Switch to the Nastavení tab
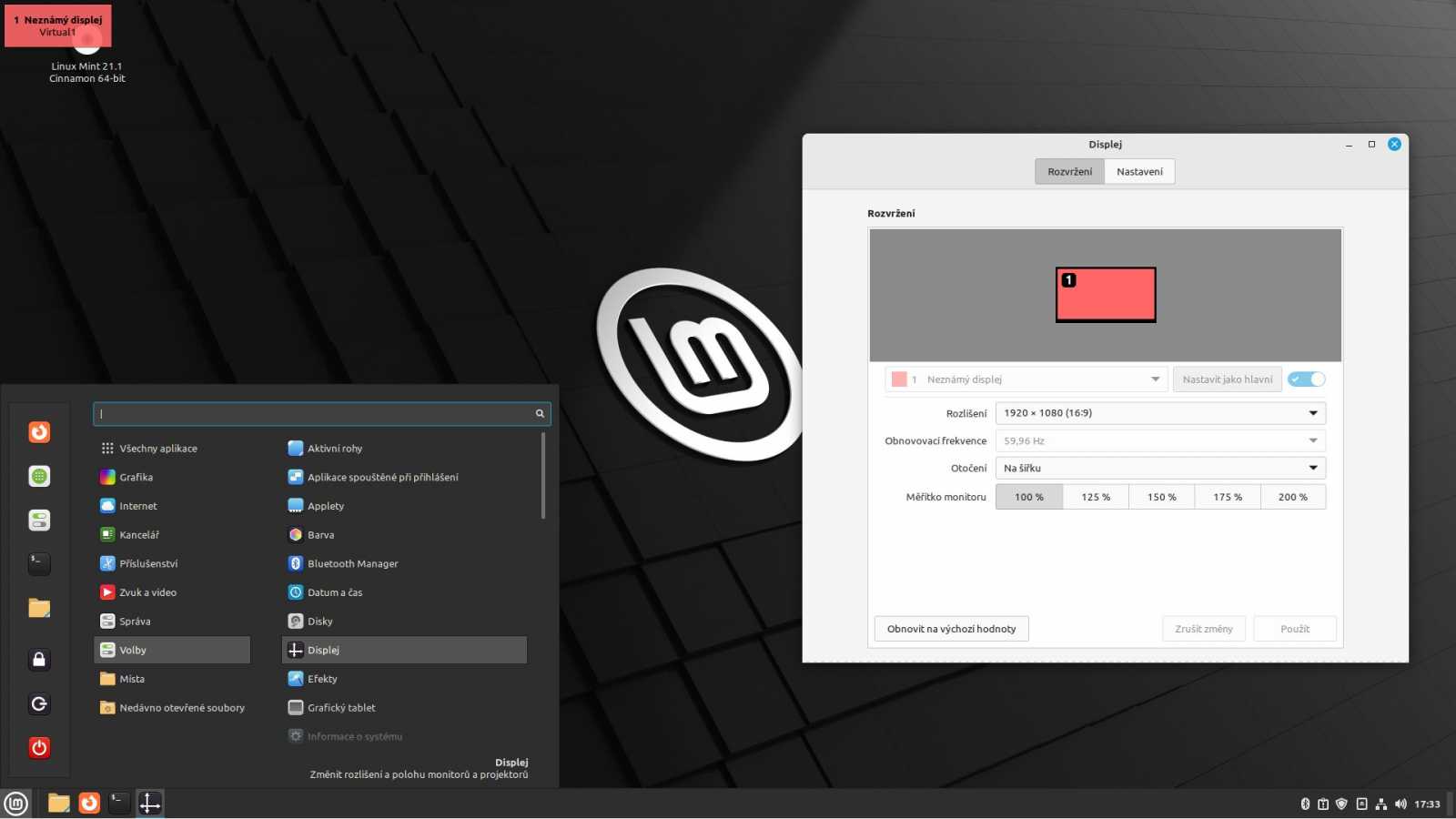This screenshot has height=819, width=1456. click(1139, 171)
